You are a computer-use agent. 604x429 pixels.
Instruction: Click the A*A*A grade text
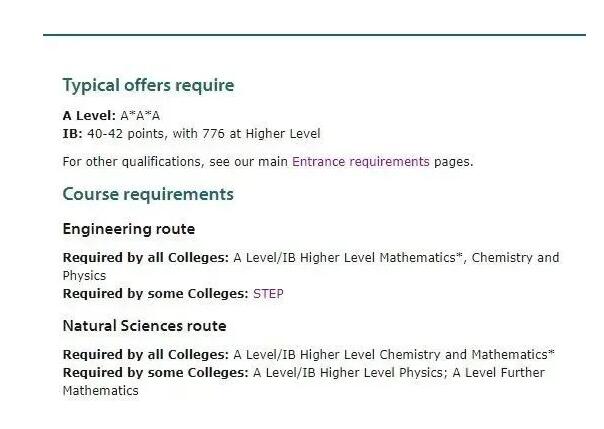[x=140, y=116]
